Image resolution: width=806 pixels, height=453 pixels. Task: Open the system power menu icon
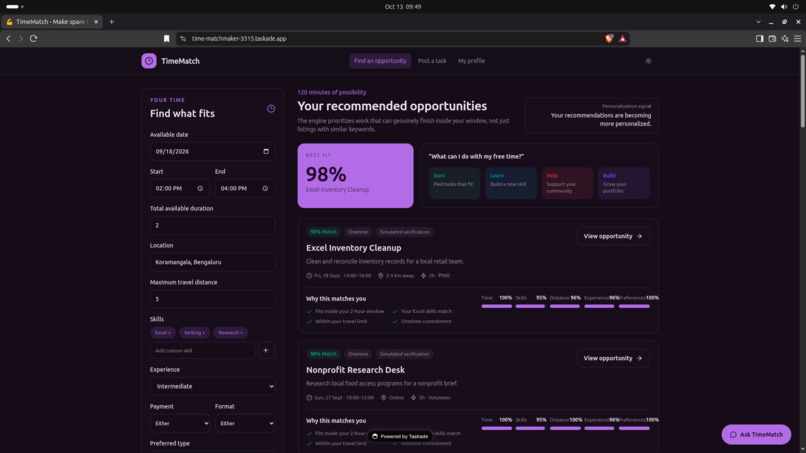(796, 7)
